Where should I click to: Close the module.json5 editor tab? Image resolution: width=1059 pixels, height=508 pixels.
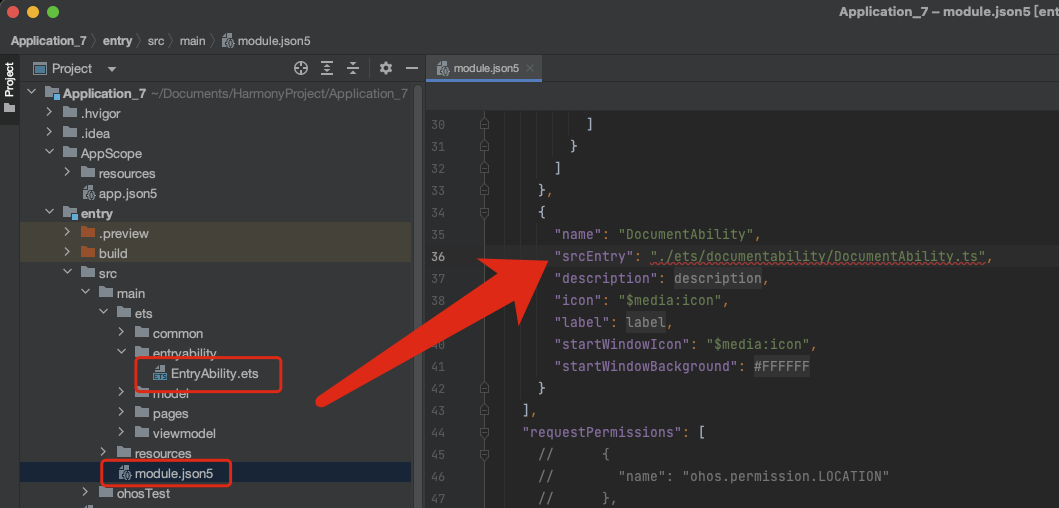click(530, 68)
